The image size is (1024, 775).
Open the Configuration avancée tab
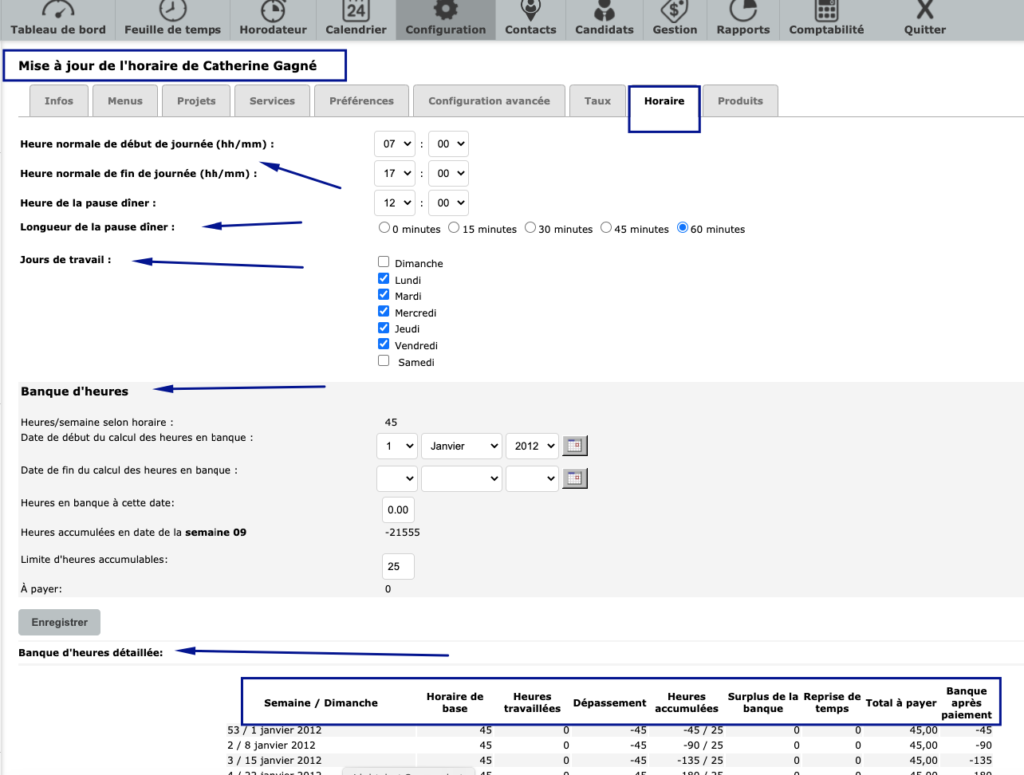(489, 101)
